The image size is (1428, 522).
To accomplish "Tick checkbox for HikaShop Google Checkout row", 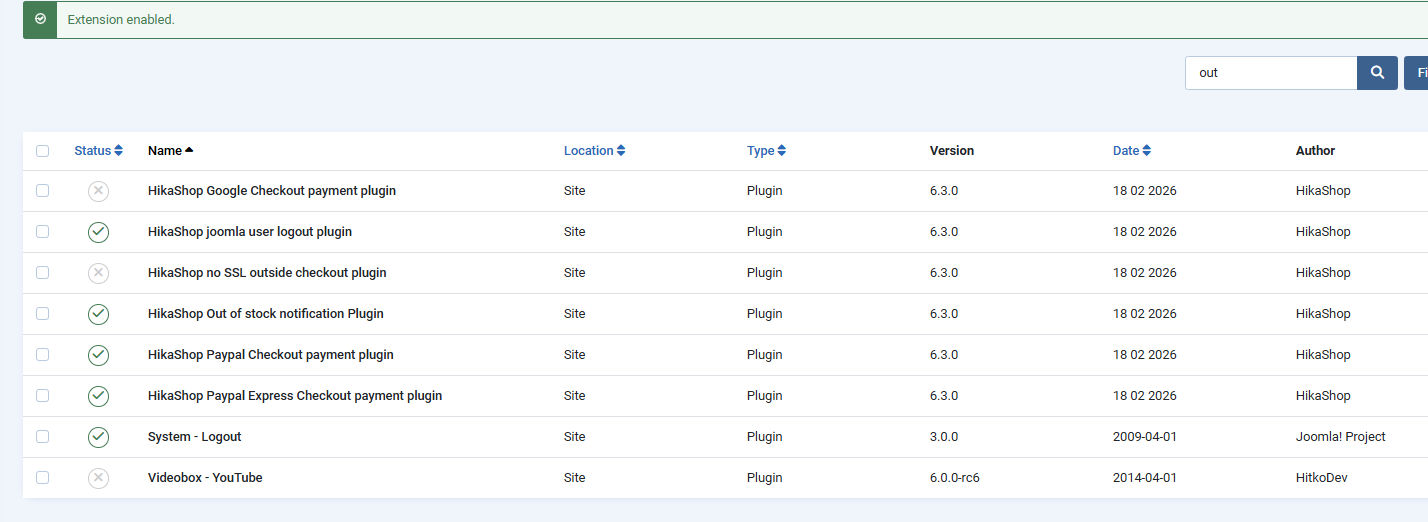I will point(42,191).
